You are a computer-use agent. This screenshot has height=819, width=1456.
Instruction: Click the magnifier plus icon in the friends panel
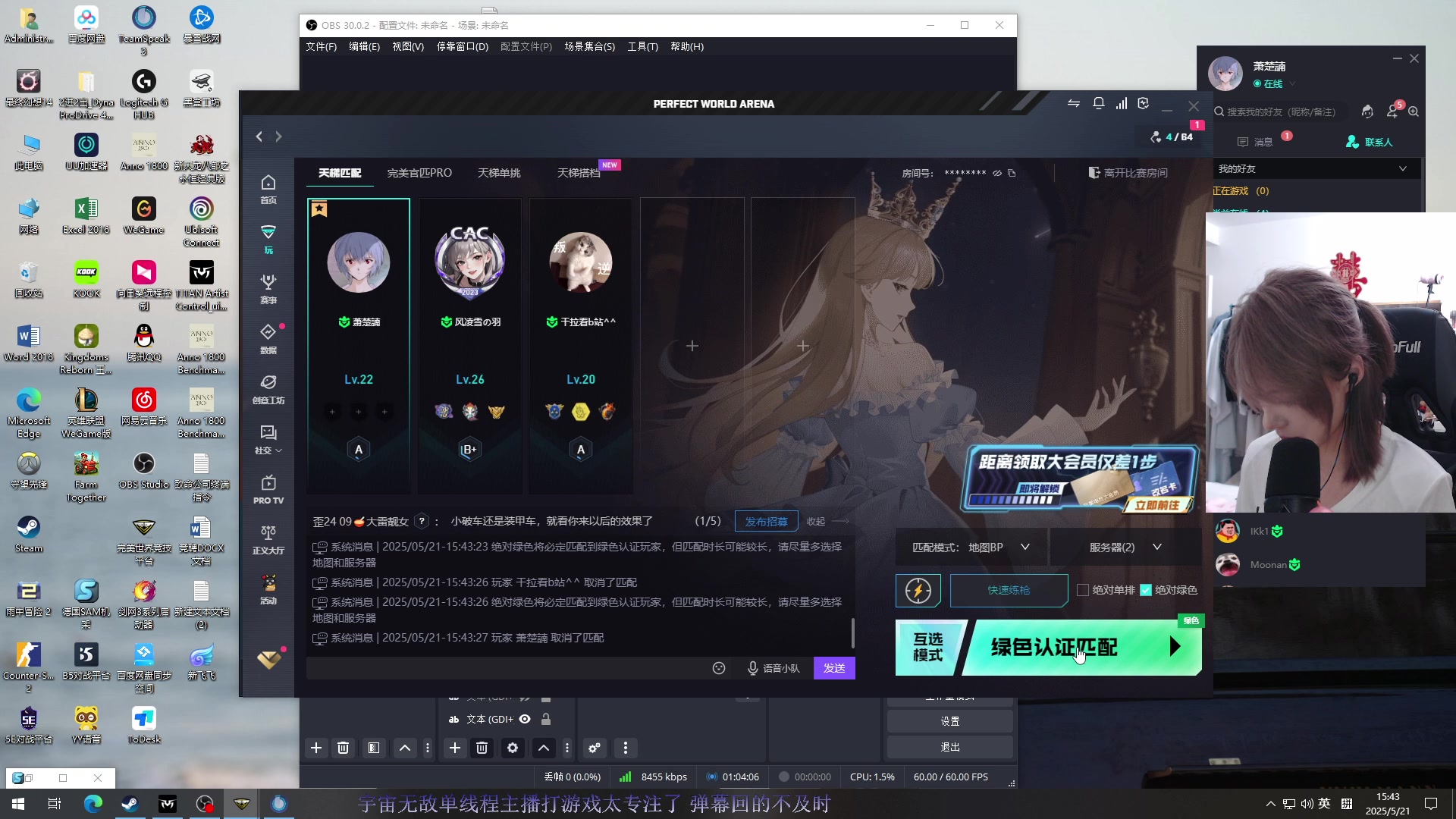(1414, 111)
